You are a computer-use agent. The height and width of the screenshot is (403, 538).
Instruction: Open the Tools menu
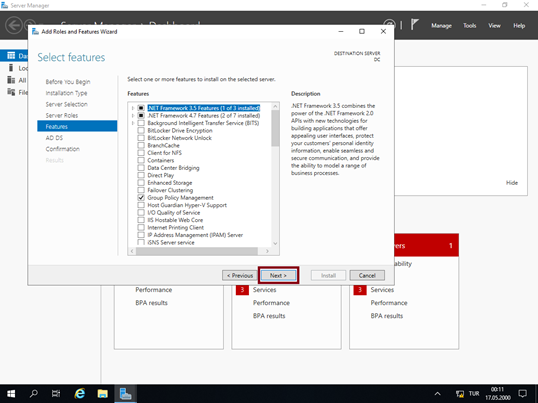469,26
